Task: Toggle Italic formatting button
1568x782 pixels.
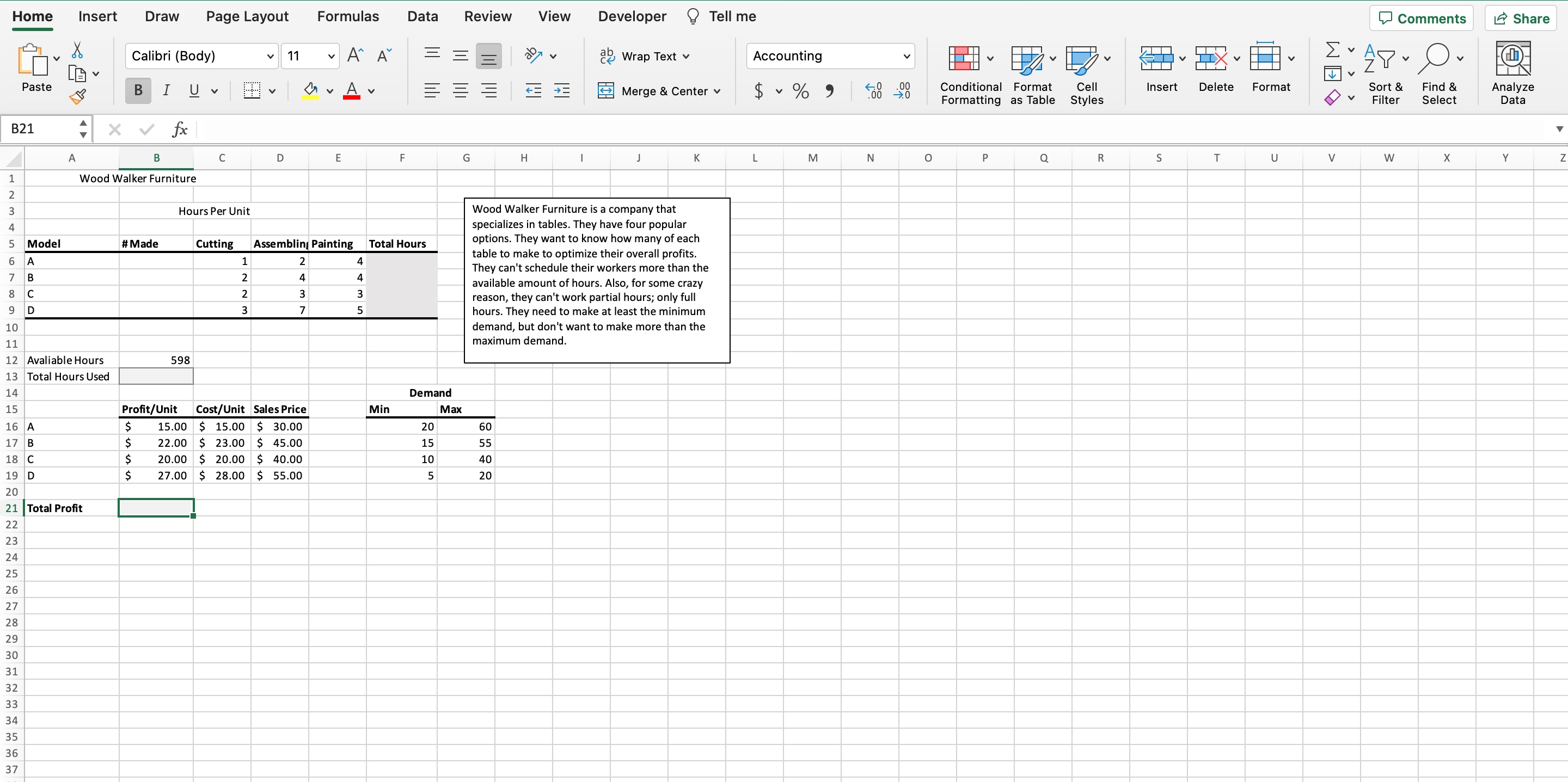Action: pos(166,91)
